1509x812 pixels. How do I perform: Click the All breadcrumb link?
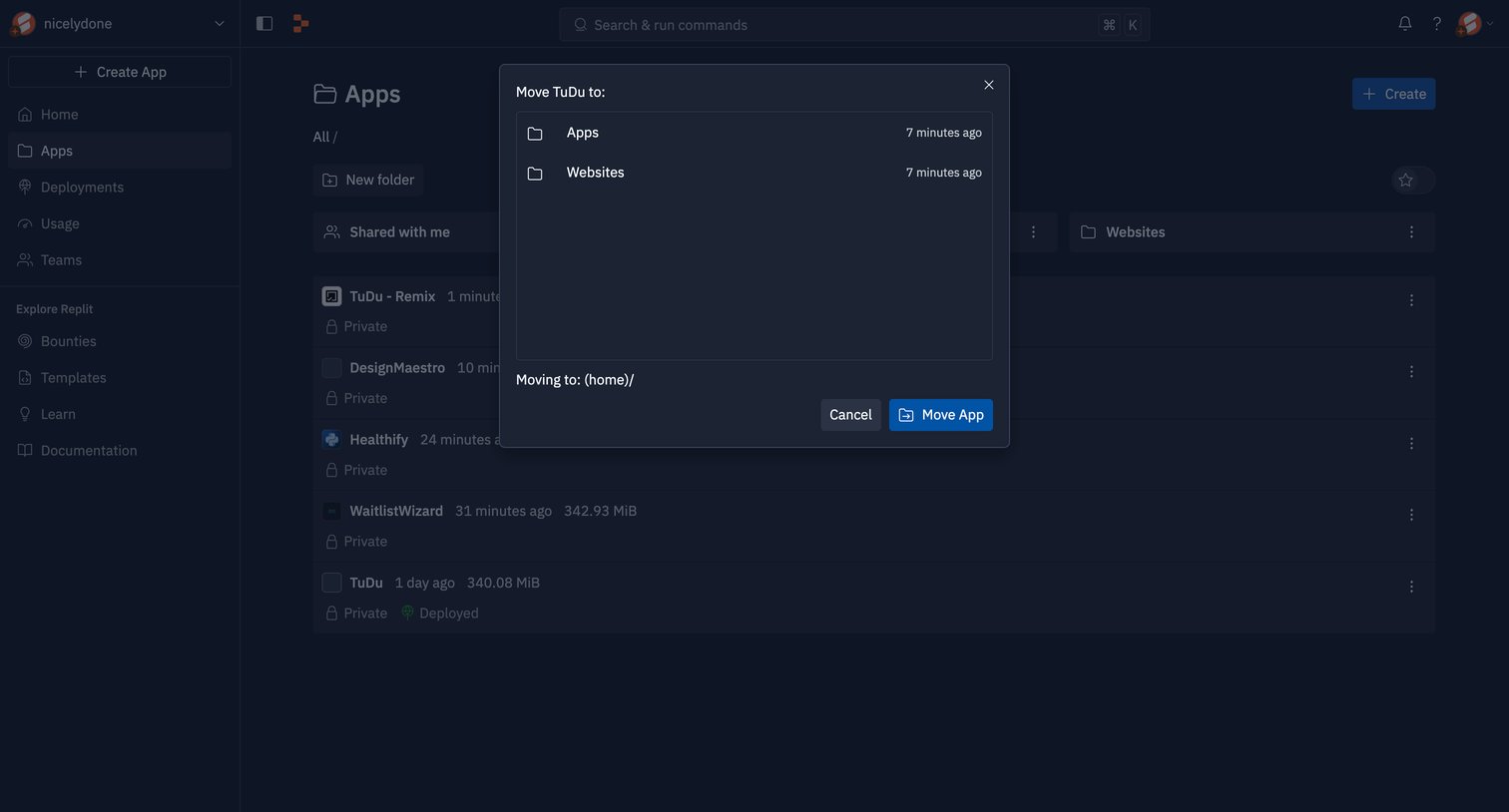tap(321, 137)
